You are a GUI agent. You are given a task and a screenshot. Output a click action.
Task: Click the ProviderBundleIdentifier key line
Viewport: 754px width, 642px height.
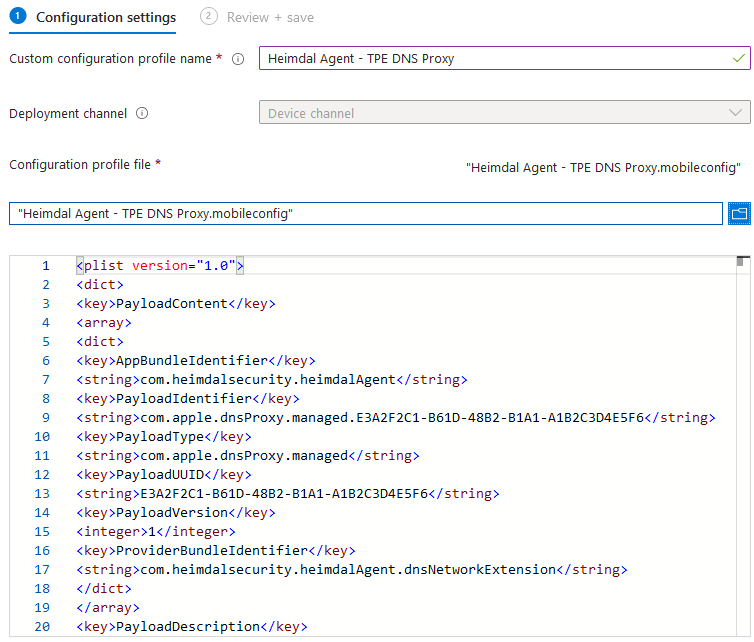point(215,551)
